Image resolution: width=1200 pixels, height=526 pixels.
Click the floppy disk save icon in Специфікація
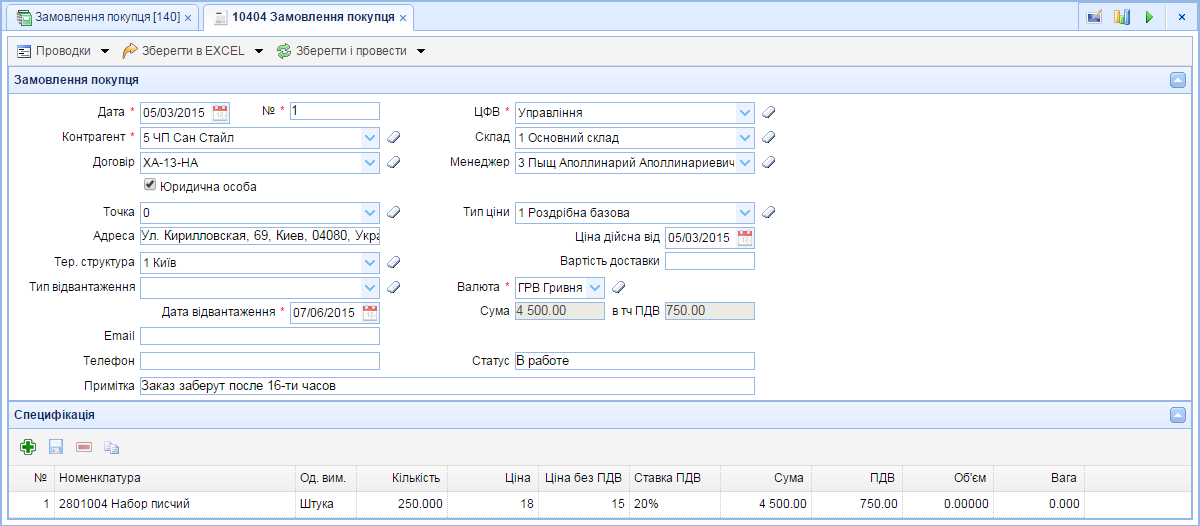56,447
